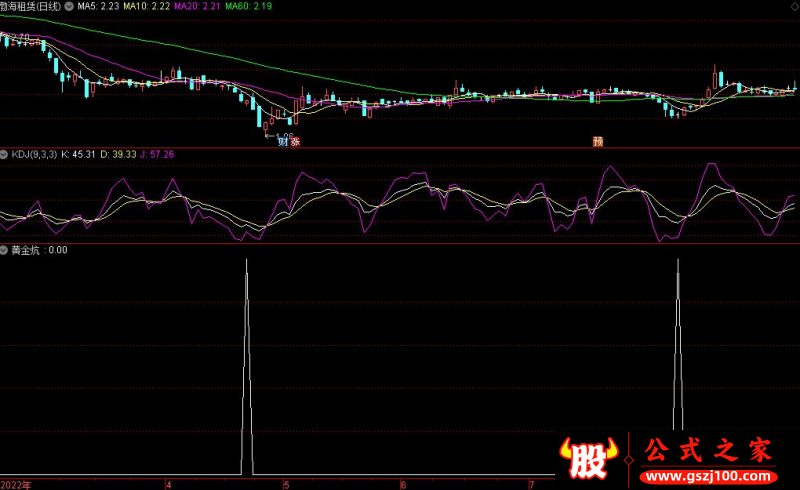Select the MA5 value label
The height and width of the screenshot is (490, 800).
(98, 7)
